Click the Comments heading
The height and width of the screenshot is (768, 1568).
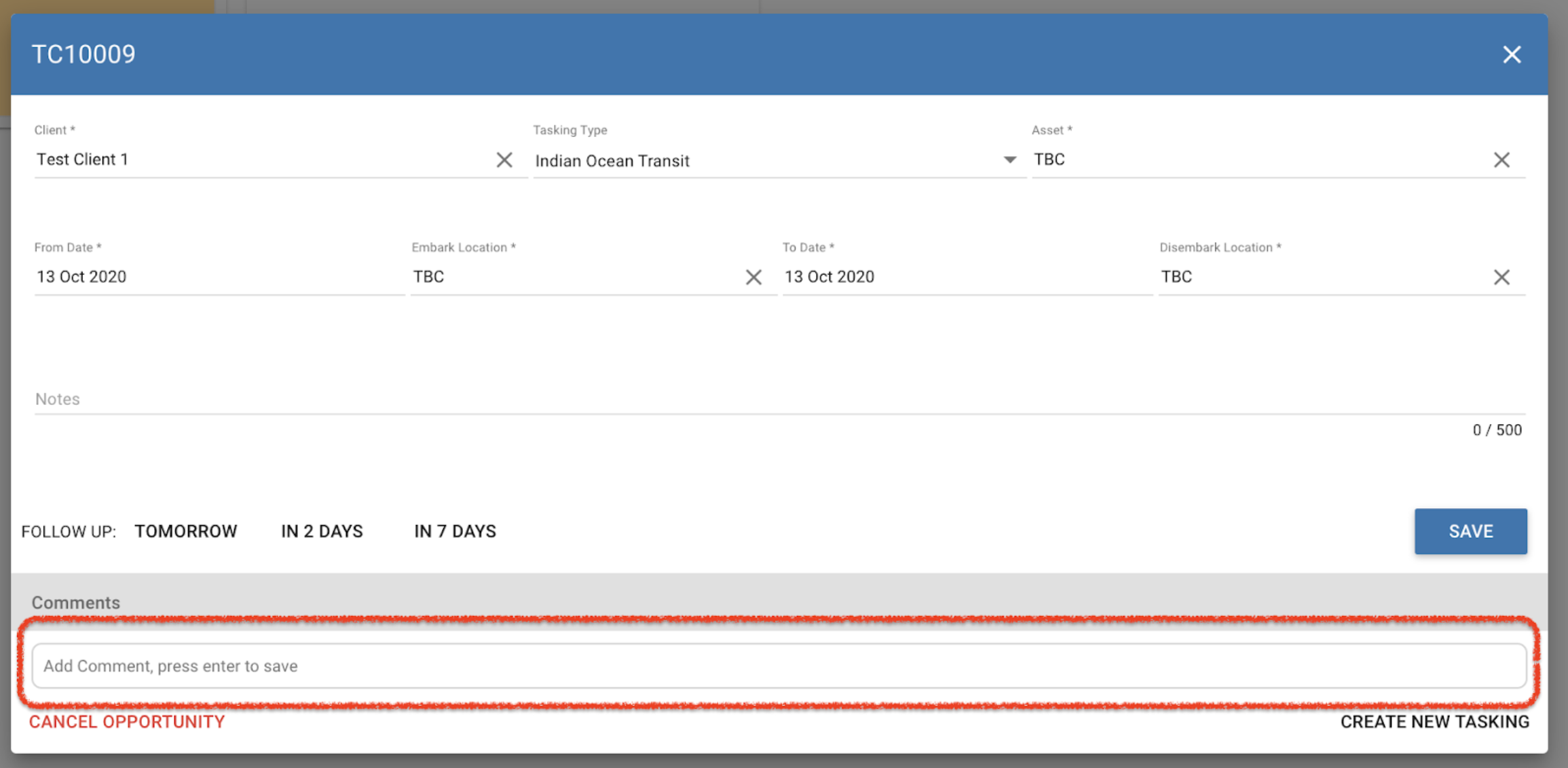click(76, 602)
